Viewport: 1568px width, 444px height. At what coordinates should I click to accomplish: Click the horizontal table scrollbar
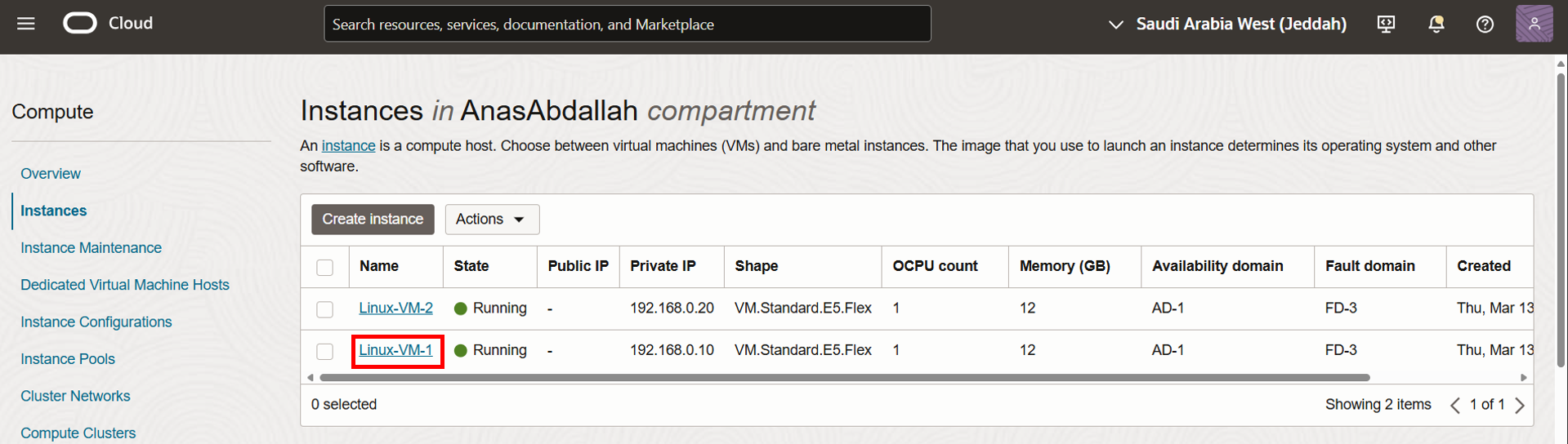click(845, 378)
